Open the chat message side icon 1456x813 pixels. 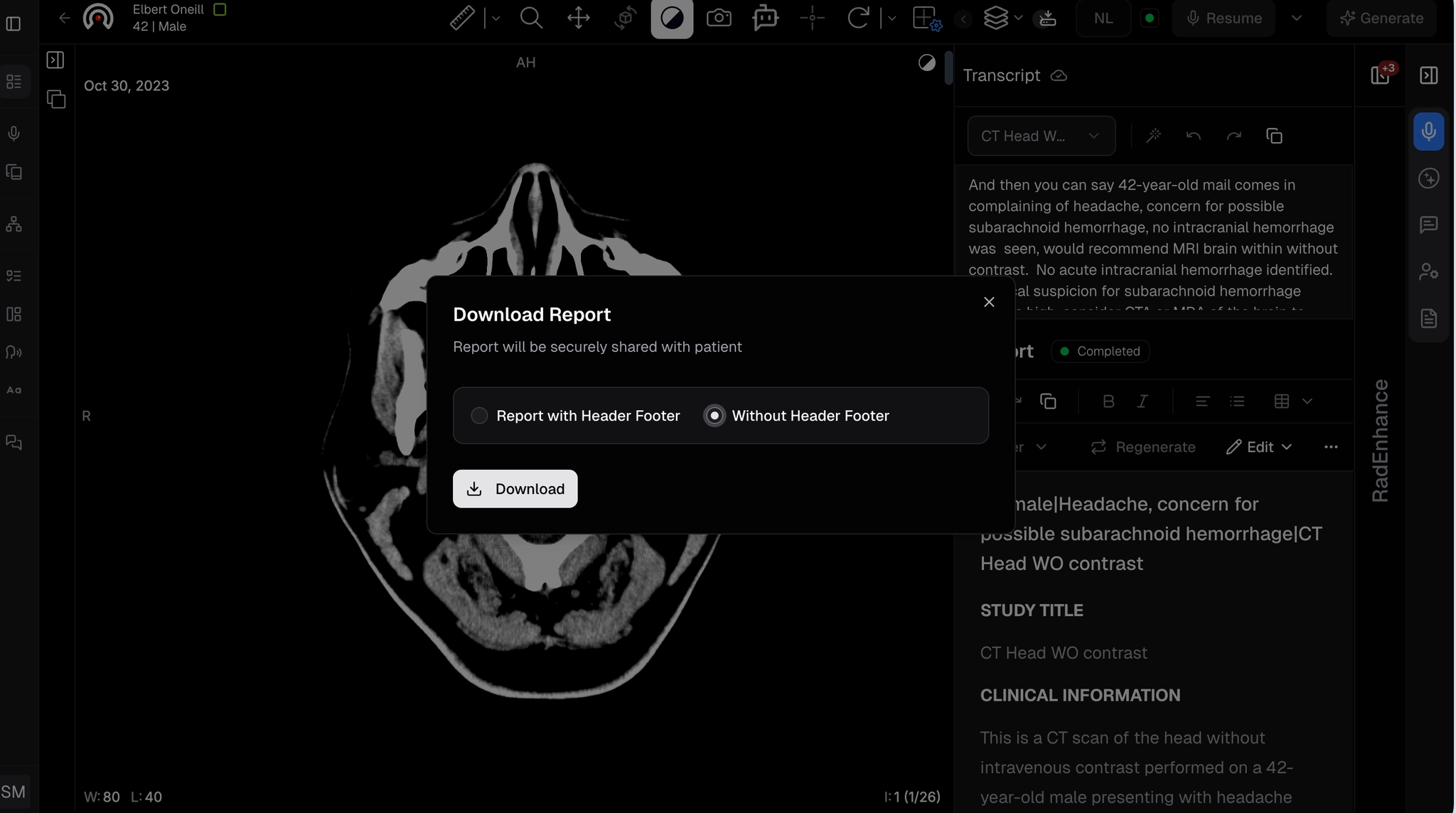pyautogui.click(x=1428, y=225)
